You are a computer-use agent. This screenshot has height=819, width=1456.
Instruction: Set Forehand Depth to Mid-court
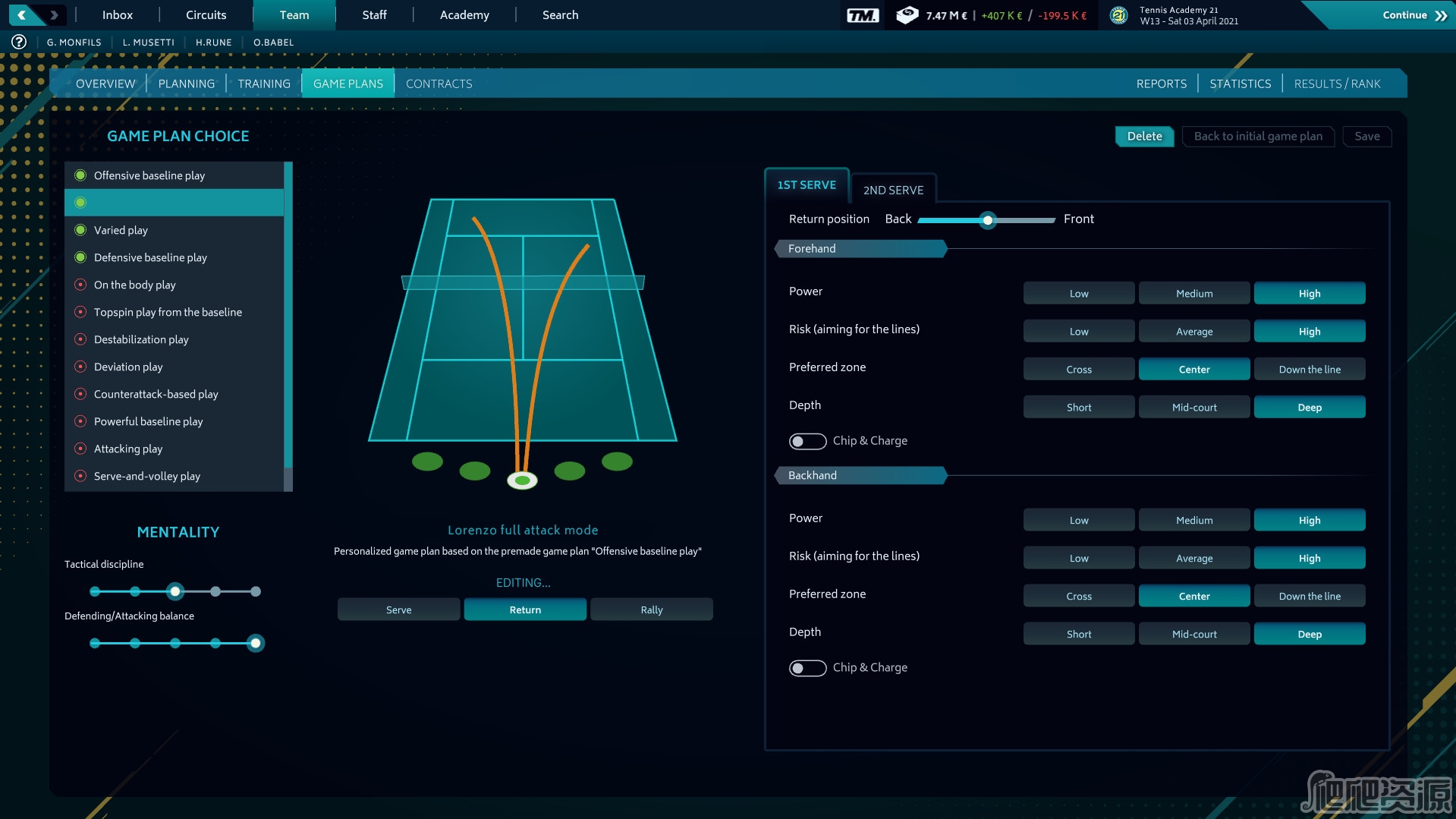(x=1194, y=408)
